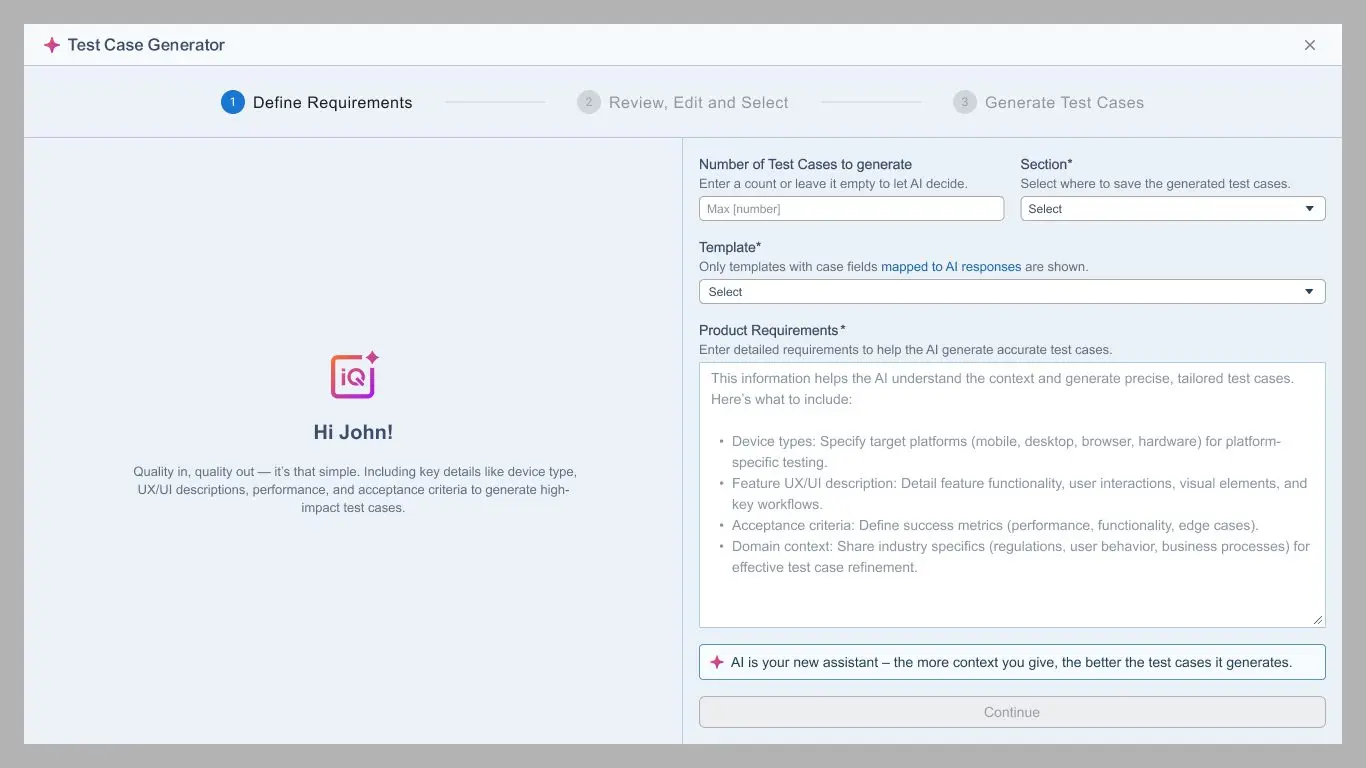Screen dimensions: 1366x768
Task: Open the mapped to AI responses link
Action: coord(951,267)
